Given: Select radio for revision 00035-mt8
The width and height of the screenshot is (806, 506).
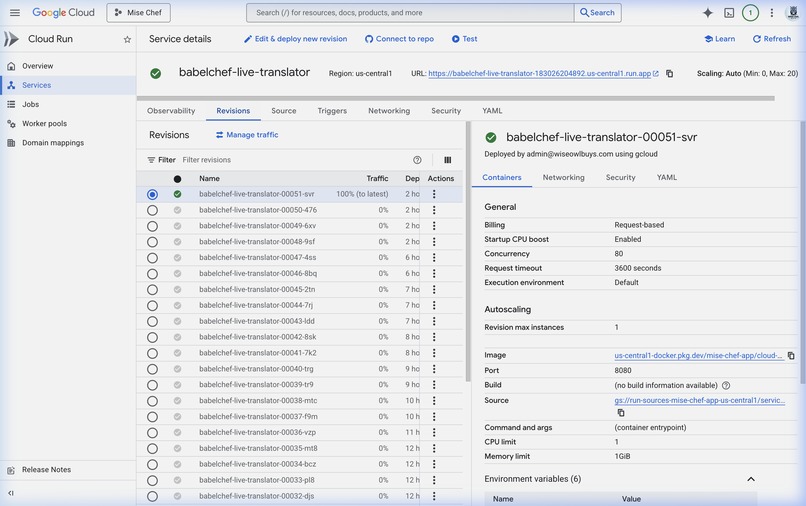Looking at the screenshot, I should coord(152,449).
